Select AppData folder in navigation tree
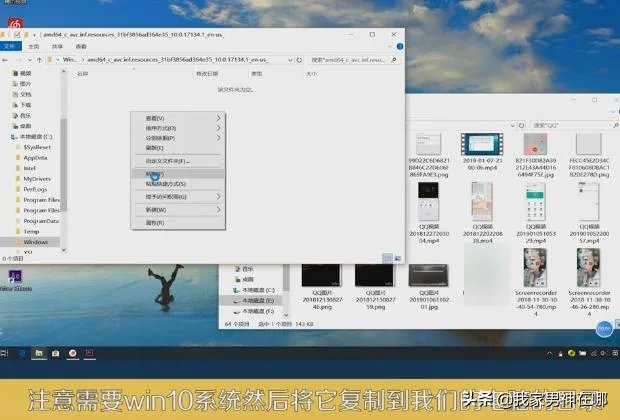Viewport: 620px width, 420px height. [35, 157]
